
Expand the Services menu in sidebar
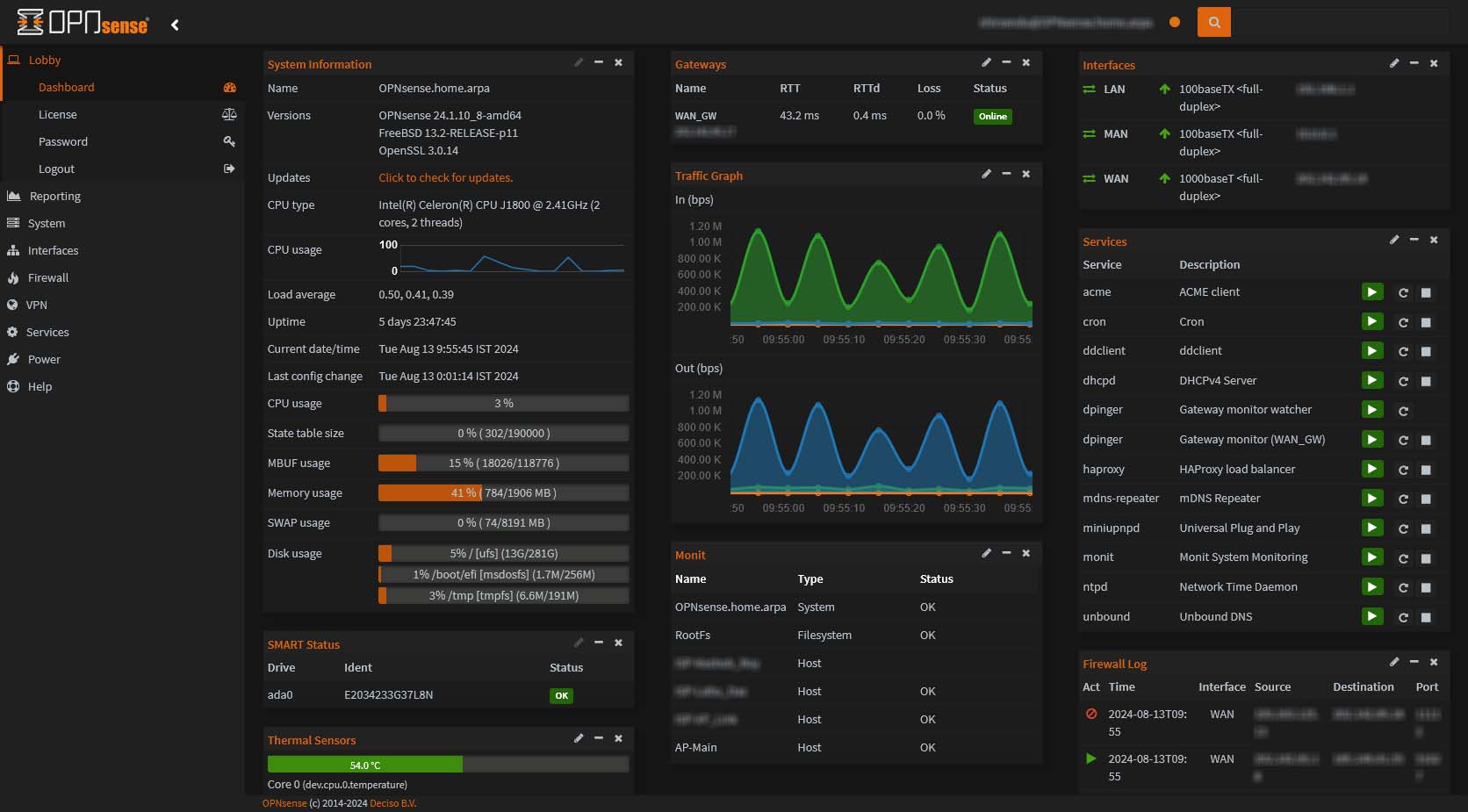48,332
